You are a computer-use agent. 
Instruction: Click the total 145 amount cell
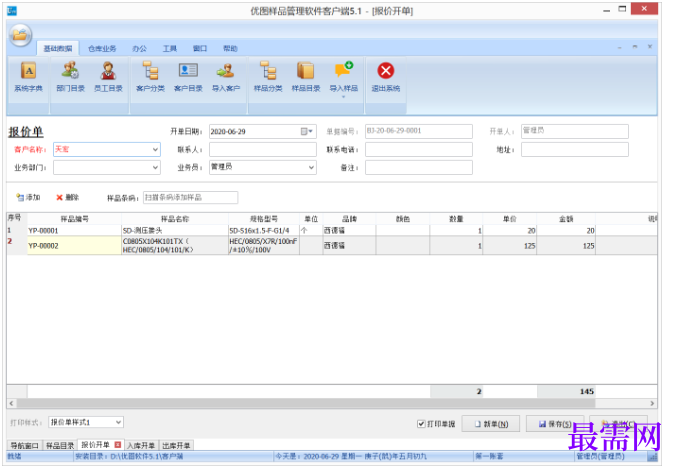[x=566, y=391]
